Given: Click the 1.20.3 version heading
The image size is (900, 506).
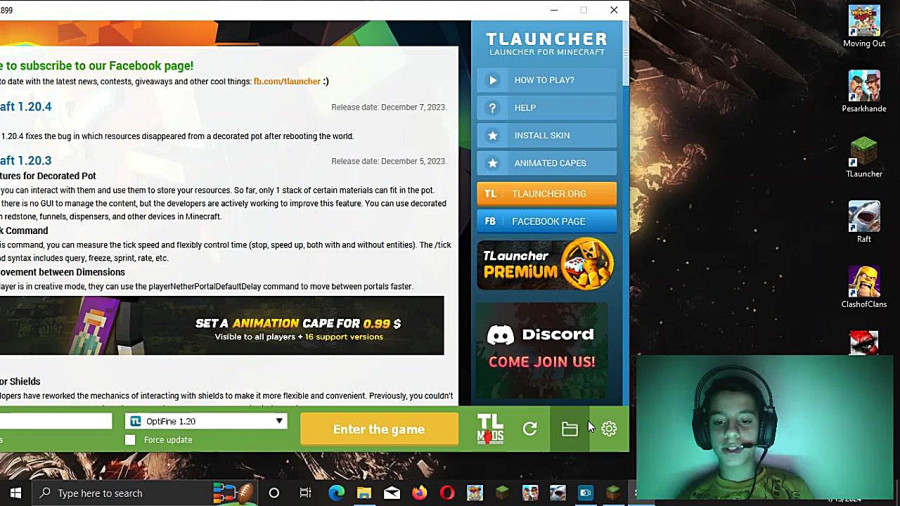Looking at the screenshot, I should coord(25,161).
